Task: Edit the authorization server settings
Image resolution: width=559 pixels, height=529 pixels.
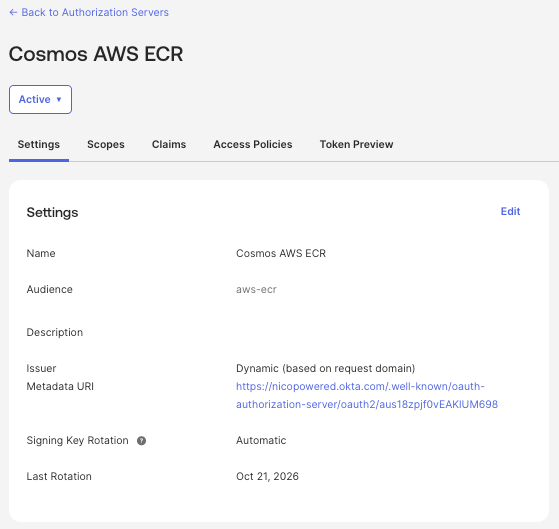Action: [x=511, y=211]
